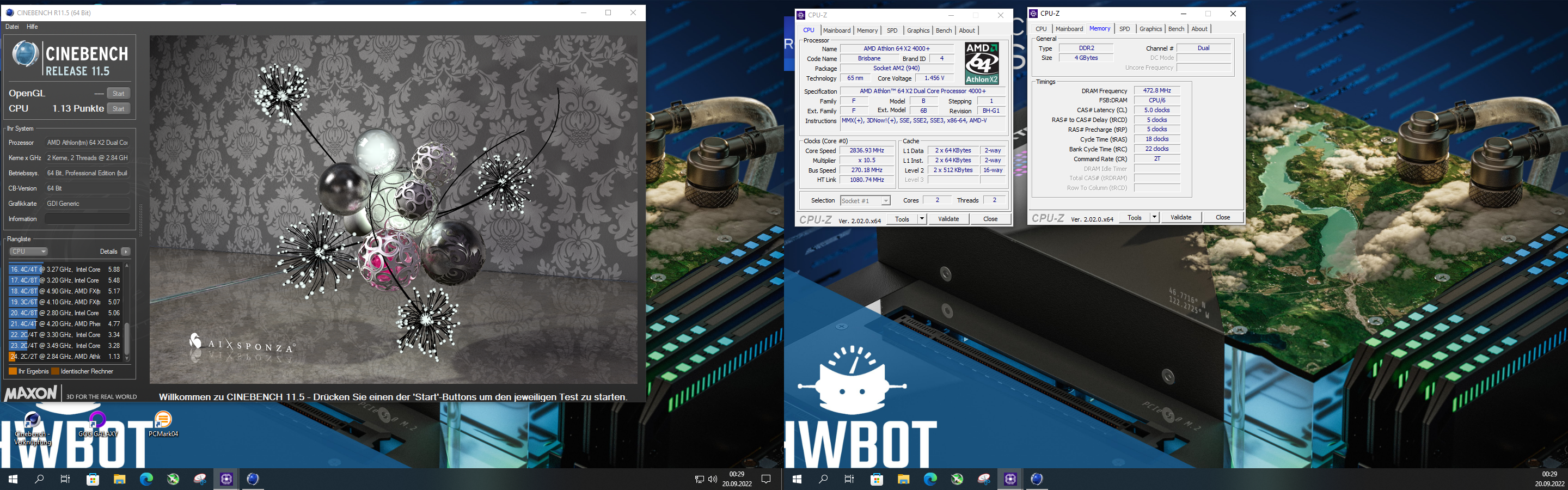The width and height of the screenshot is (1568, 490).
Task: Select ranking row 19 with score 5.07
Action: 65,302
